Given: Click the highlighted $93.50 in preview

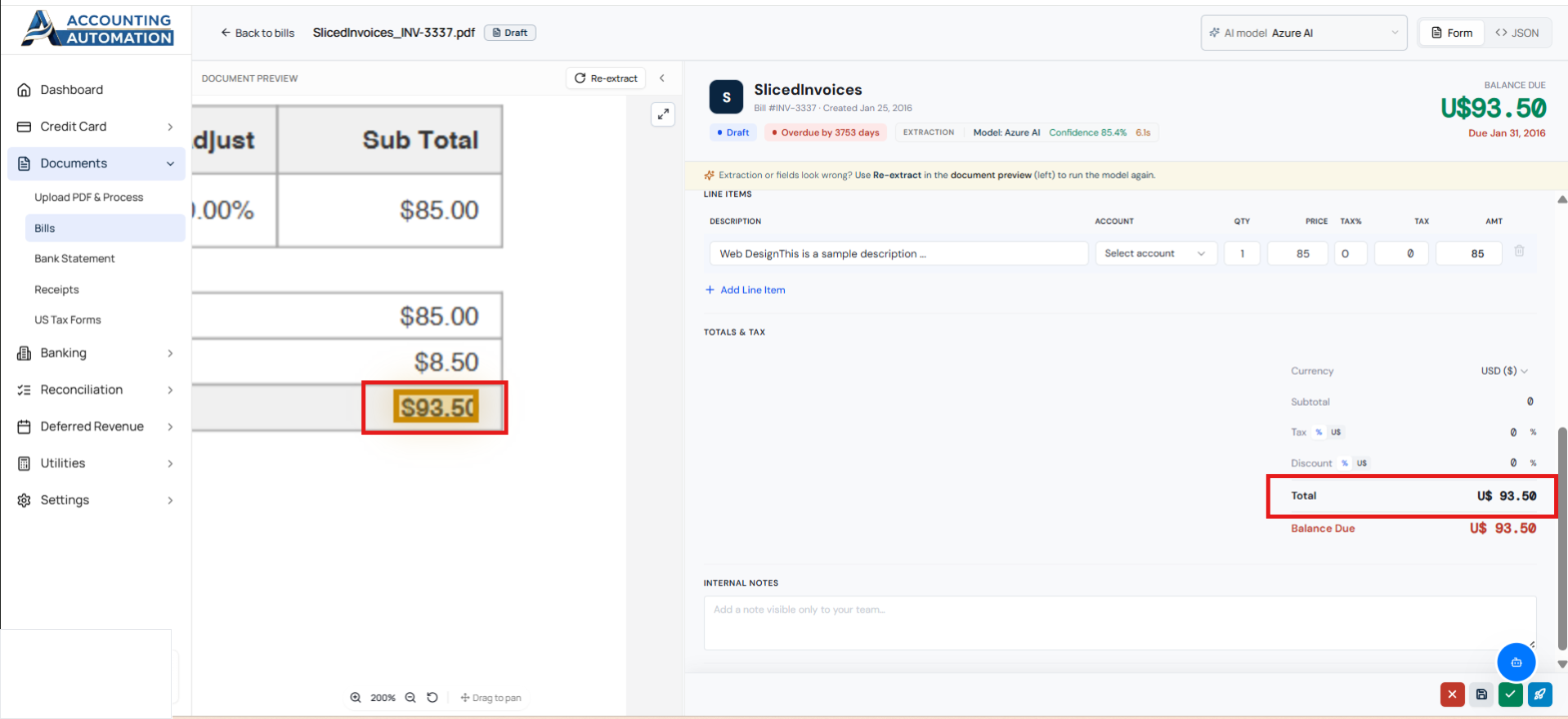Looking at the screenshot, I should pos(437,407).
